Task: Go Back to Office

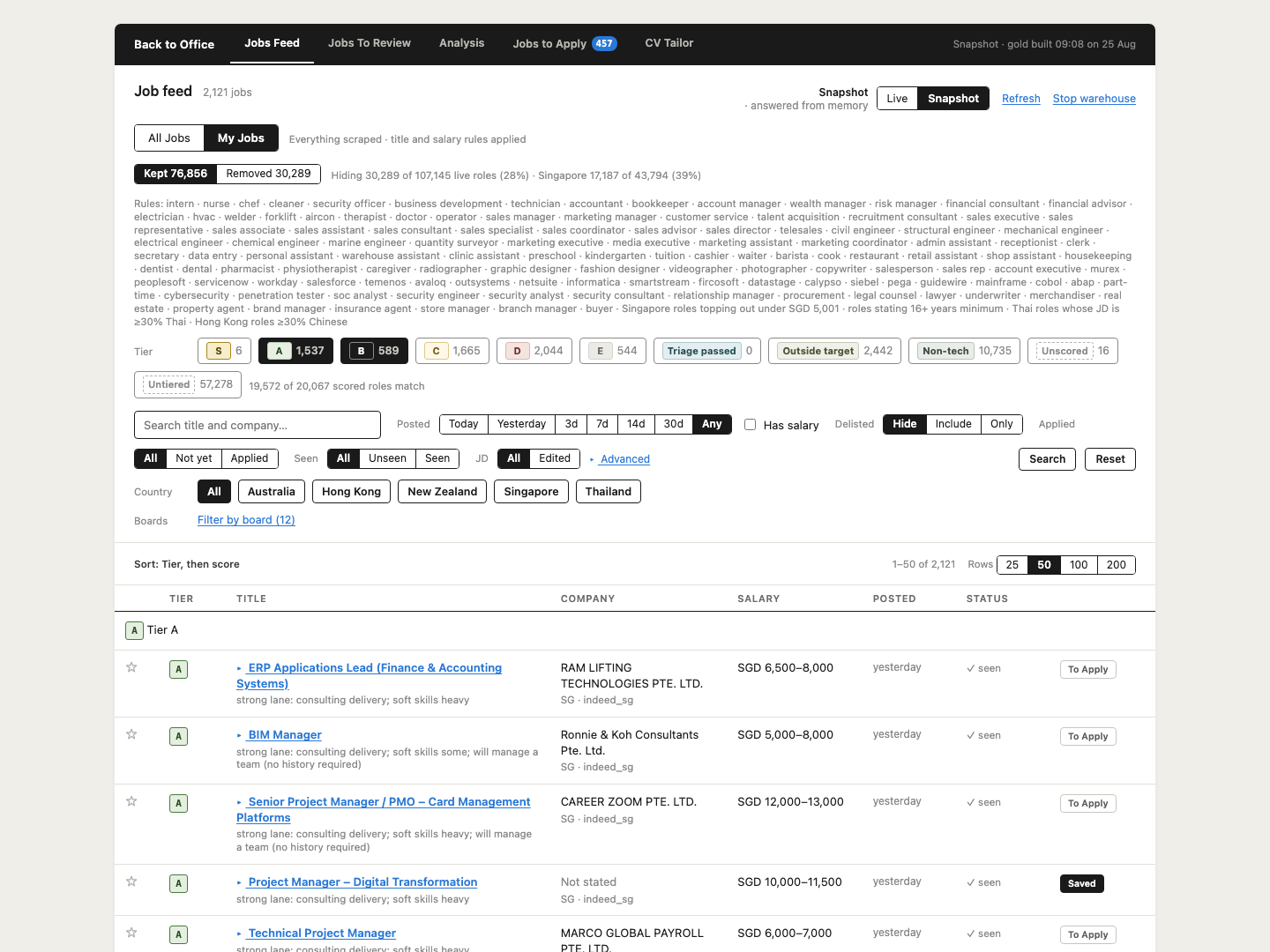Action: [174, 44]
